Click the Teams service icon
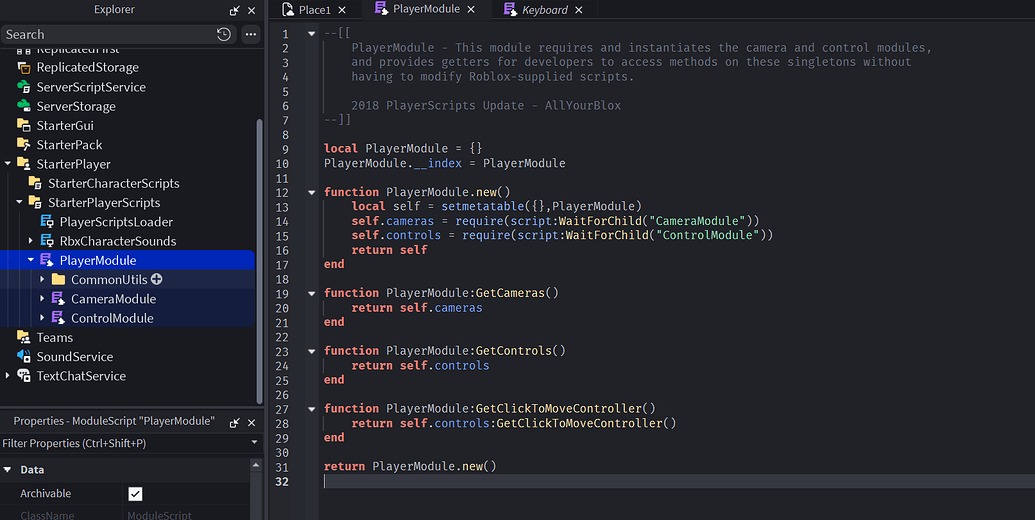Image resolution: width=1035 pixels, height=520 pixels. [x=24, y=337]
